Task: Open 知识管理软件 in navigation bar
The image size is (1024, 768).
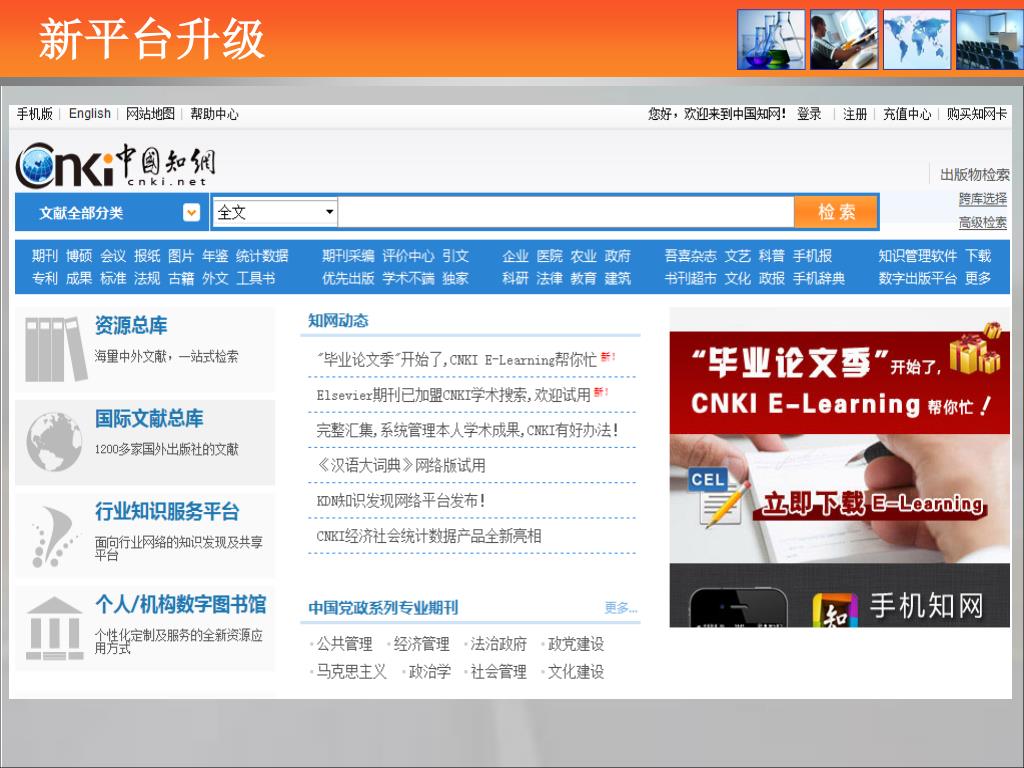Action: tap(918, 256)
